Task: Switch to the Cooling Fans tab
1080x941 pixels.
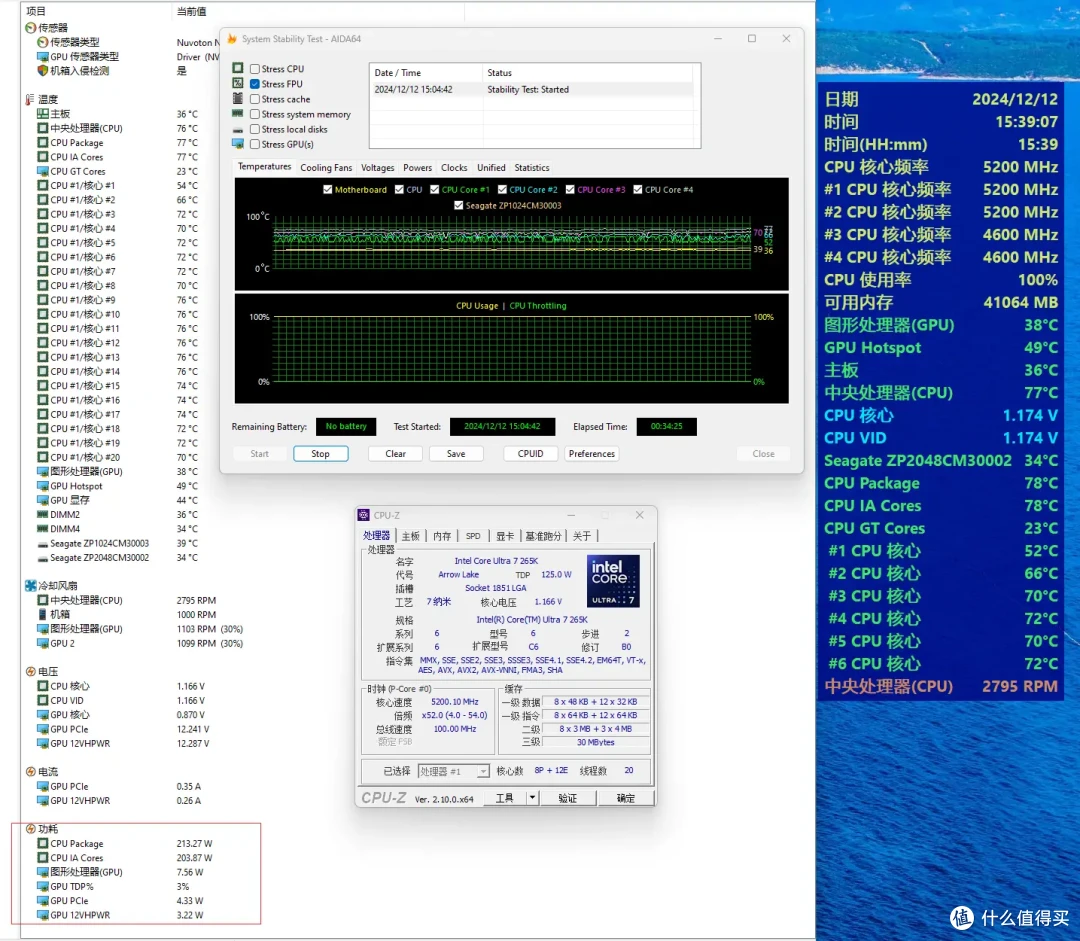Action: click(326, 167)
